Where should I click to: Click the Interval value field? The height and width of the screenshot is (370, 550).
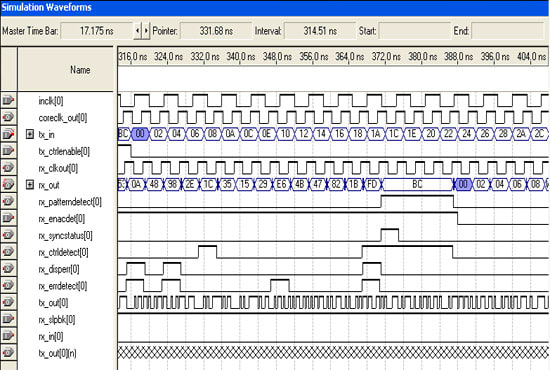point(320,31)
